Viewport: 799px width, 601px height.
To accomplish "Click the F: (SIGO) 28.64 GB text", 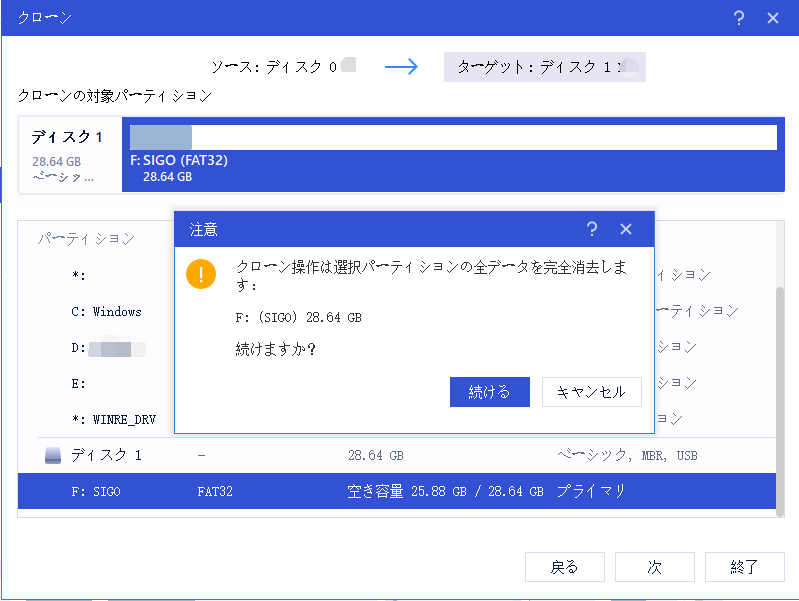I will (x=298, y=317).
